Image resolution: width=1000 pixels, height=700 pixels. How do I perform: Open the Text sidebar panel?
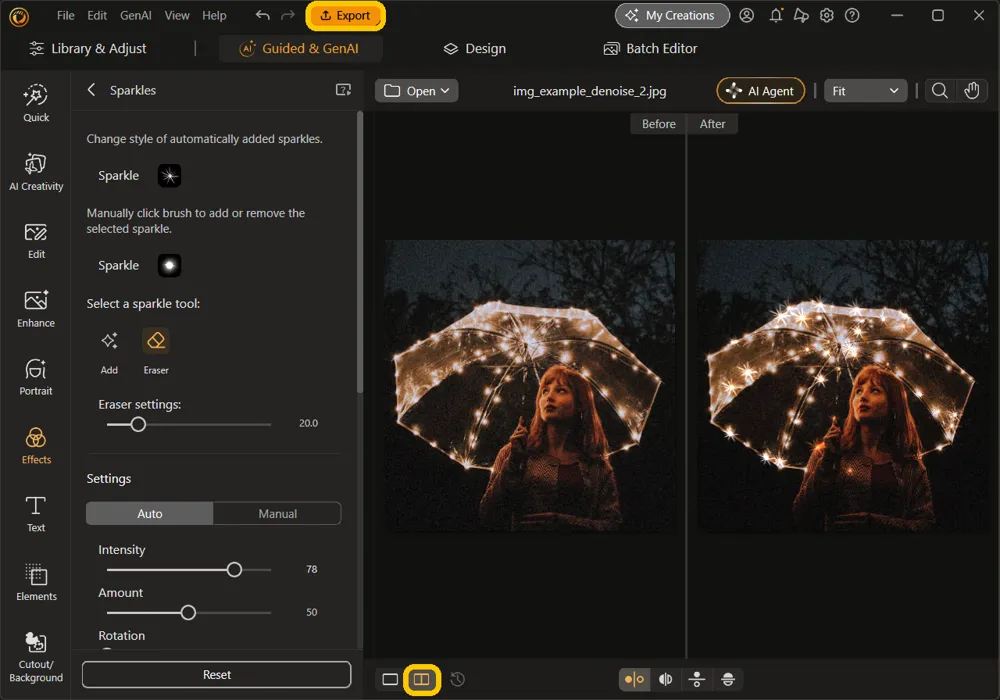click(x=36, y=514)
